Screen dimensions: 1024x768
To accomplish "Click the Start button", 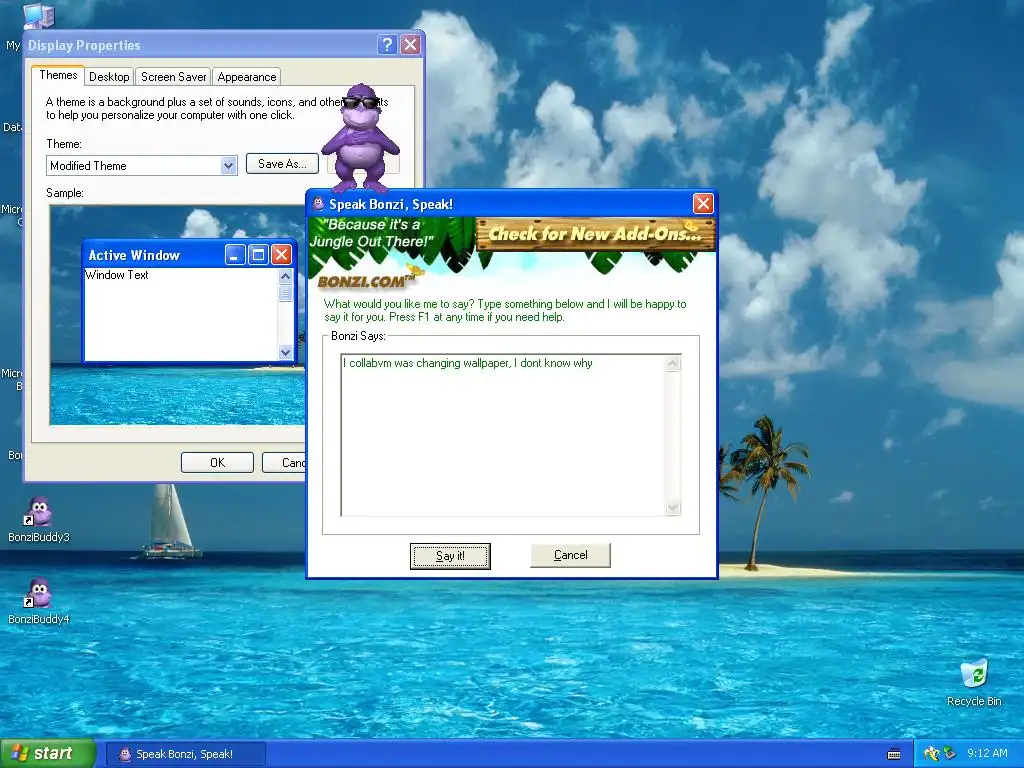I will [48, 754].
